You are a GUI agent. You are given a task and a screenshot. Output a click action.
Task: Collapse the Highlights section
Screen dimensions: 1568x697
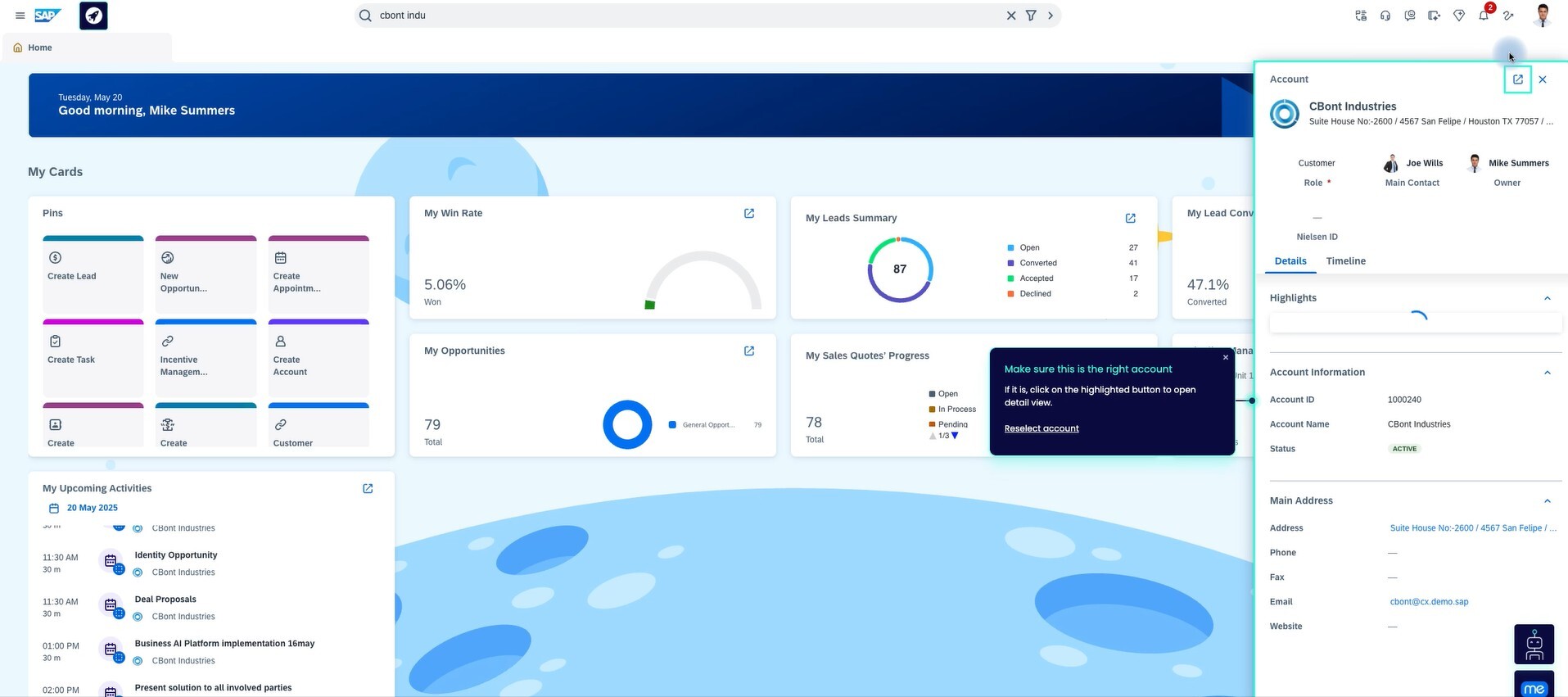[x=1547, y=298]
